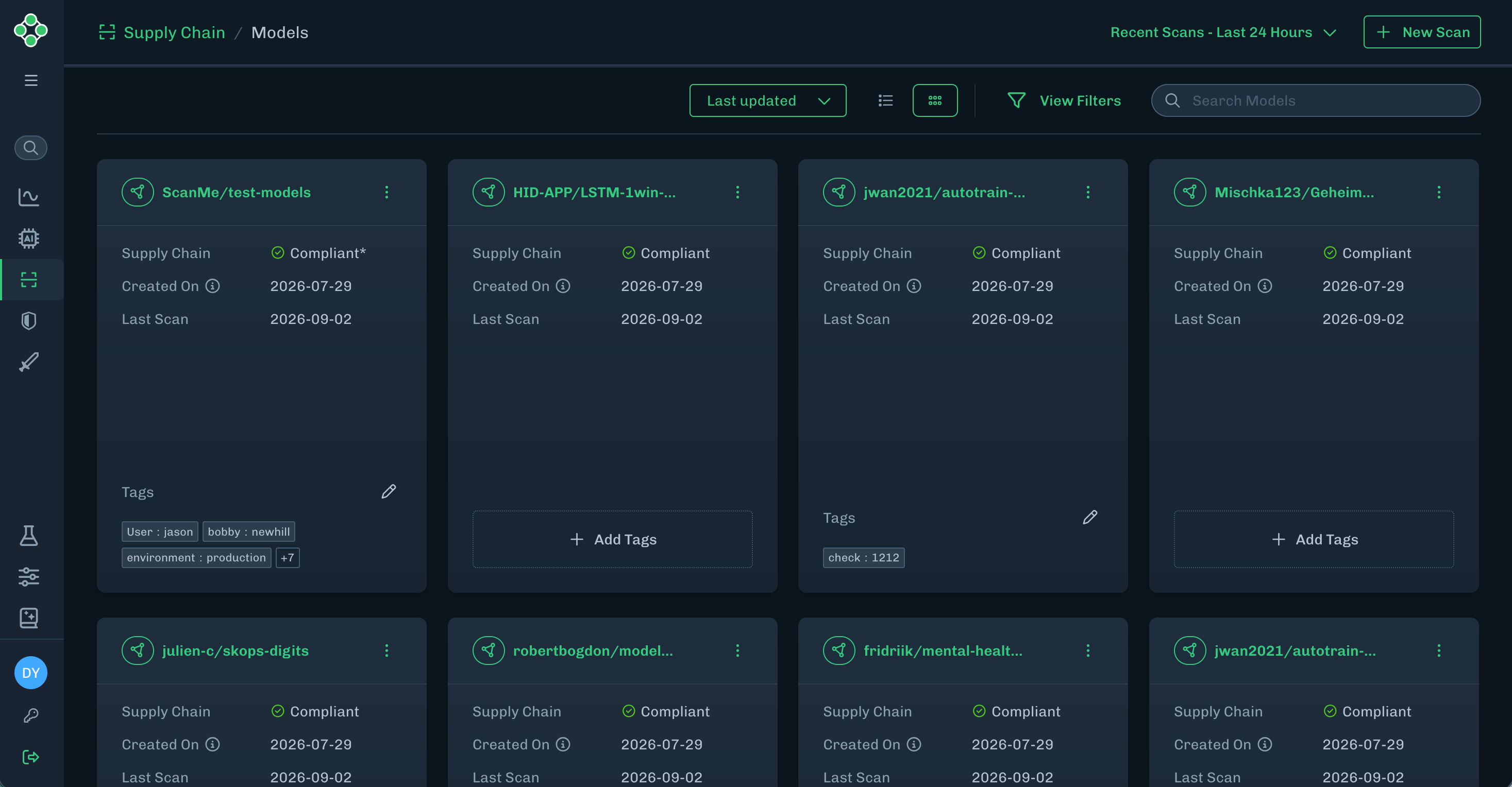
Task: Click the bobby : newhill tag
Action: pos(249,532)
